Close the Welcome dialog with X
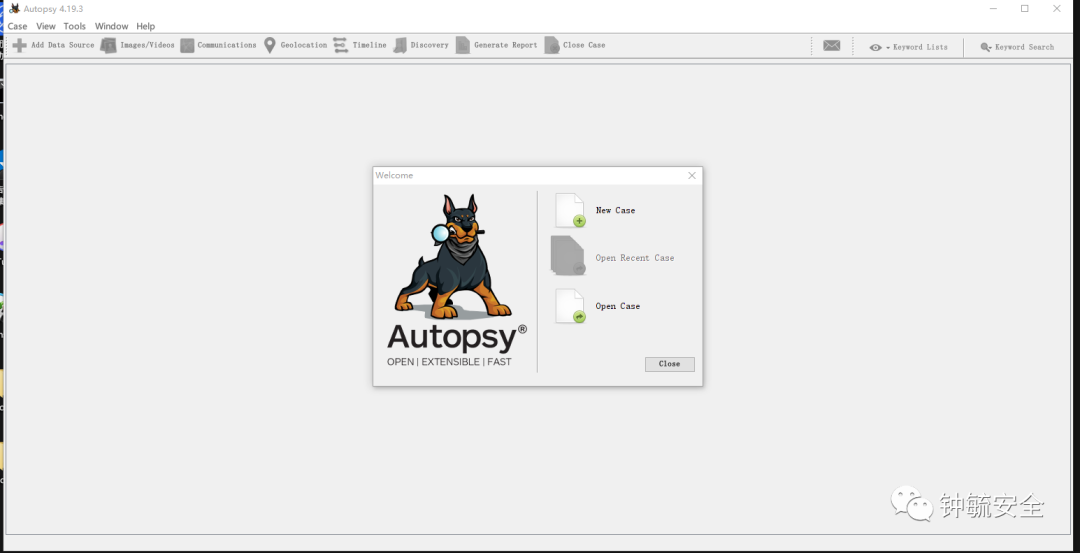The image size is (1080, 553). point(692,176)
